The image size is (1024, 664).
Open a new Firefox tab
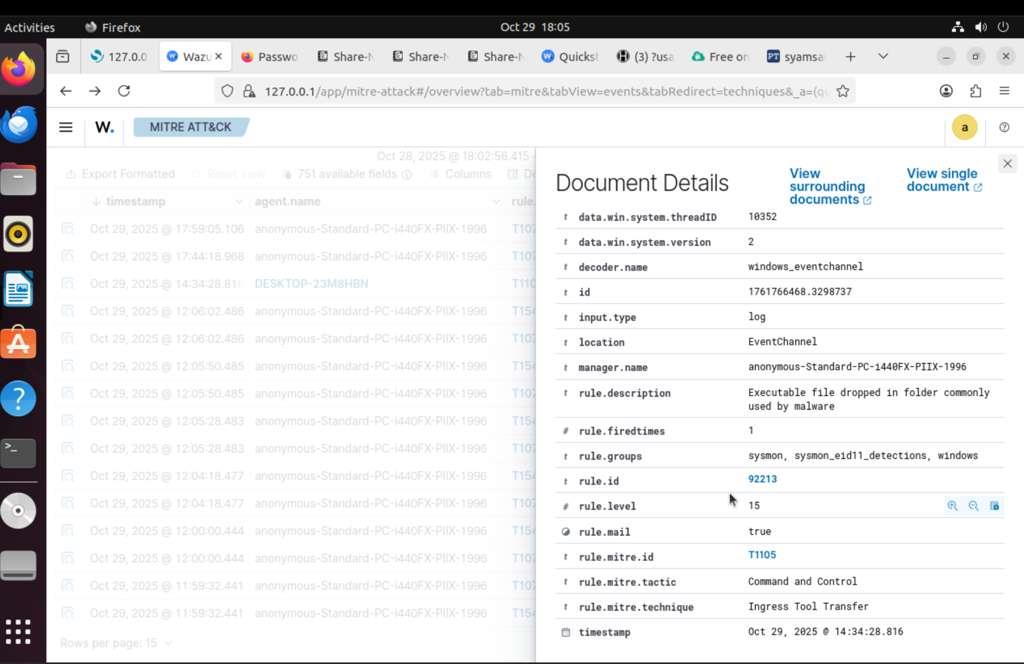(x=850, y=57)
